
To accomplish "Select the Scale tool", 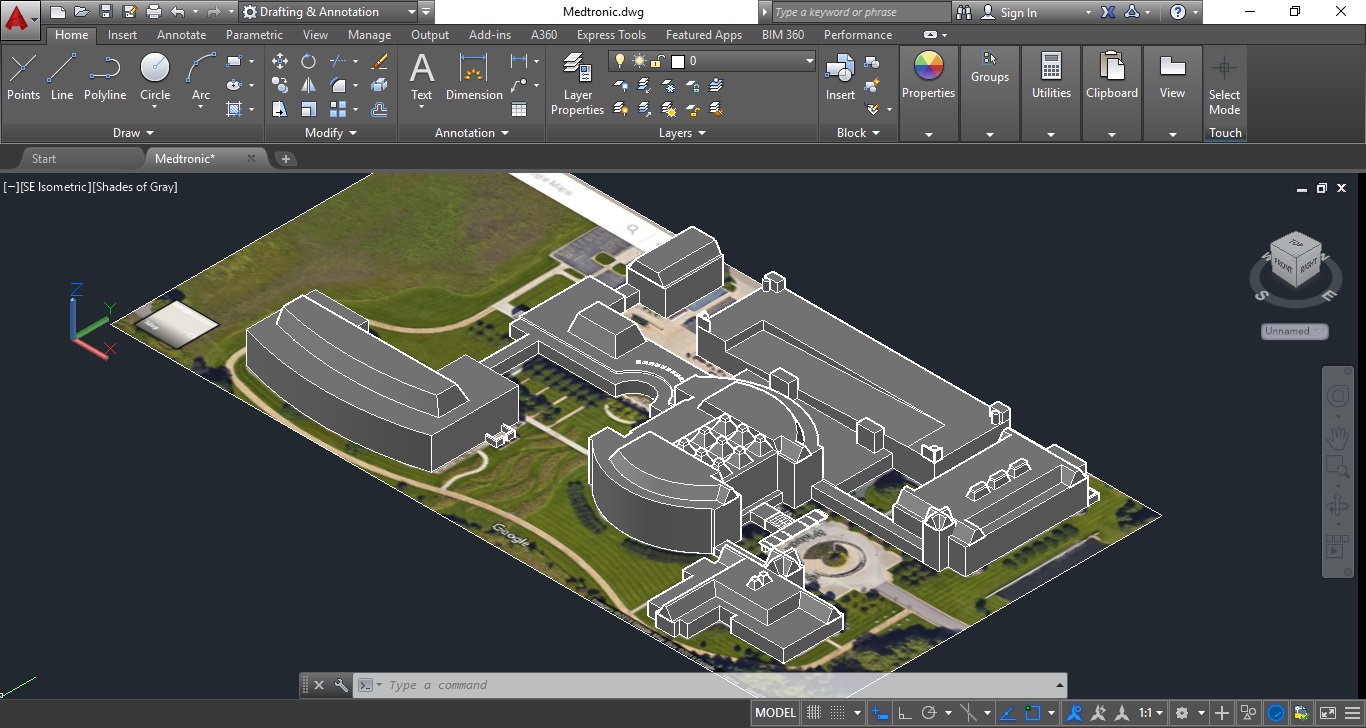I will tap(309, 110).
